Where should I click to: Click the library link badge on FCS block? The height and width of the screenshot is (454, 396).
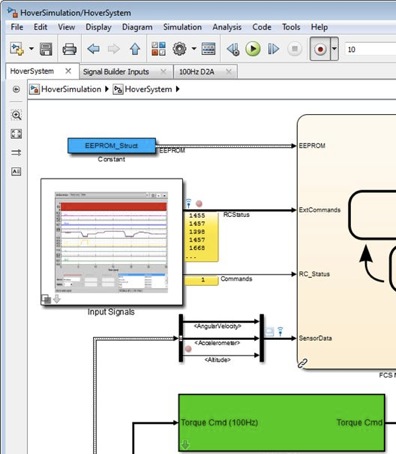[302, 363]
